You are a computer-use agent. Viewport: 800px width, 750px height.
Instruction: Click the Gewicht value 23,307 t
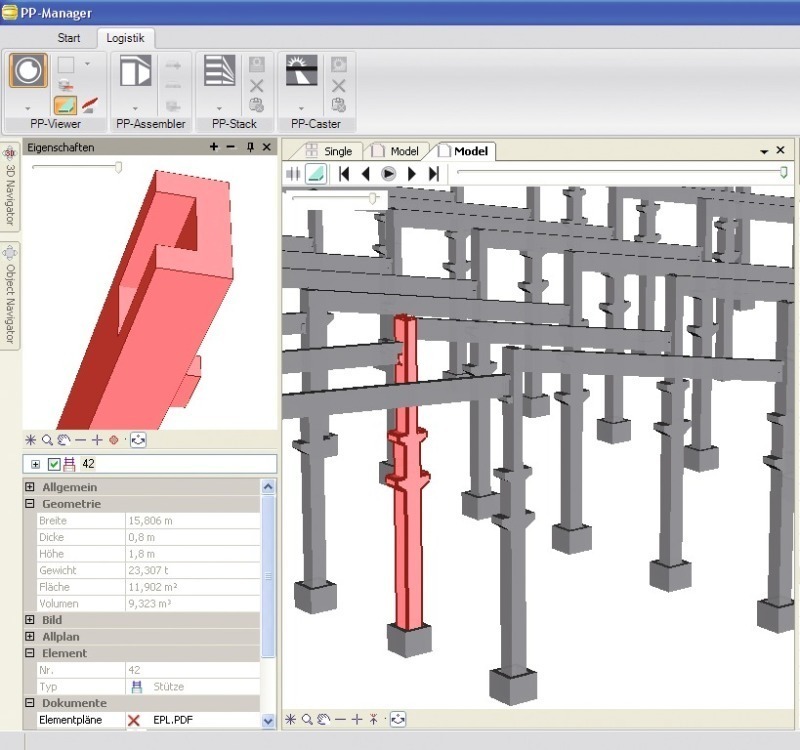coord(148,570)
